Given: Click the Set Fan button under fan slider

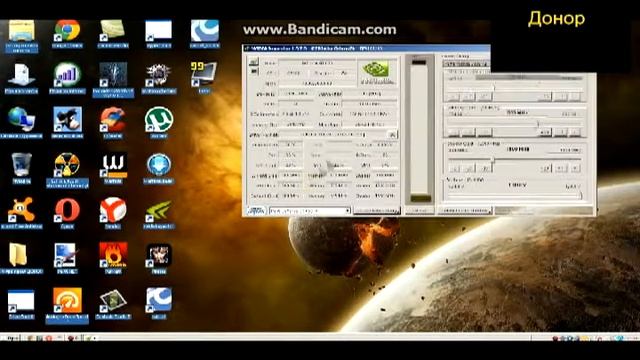Looking at the screenshot, I should [x=419, y=211].
